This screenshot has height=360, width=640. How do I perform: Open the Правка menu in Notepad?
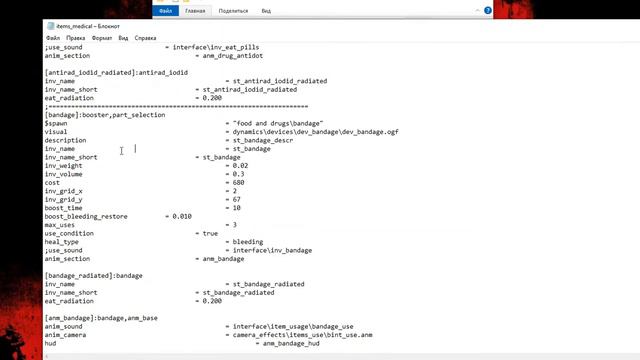click(76, 38)
